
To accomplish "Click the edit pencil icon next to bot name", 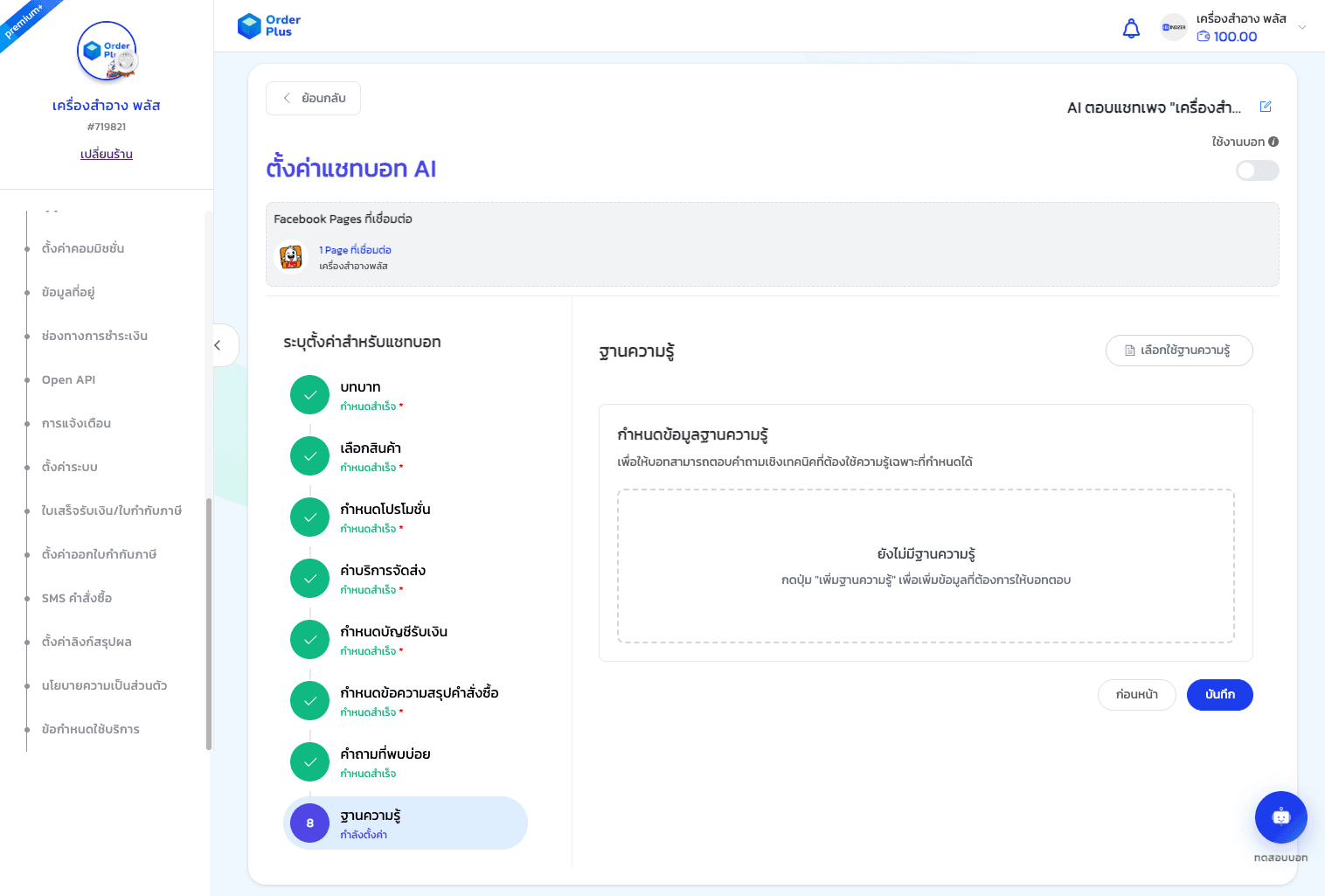I will click(1266, 106).
